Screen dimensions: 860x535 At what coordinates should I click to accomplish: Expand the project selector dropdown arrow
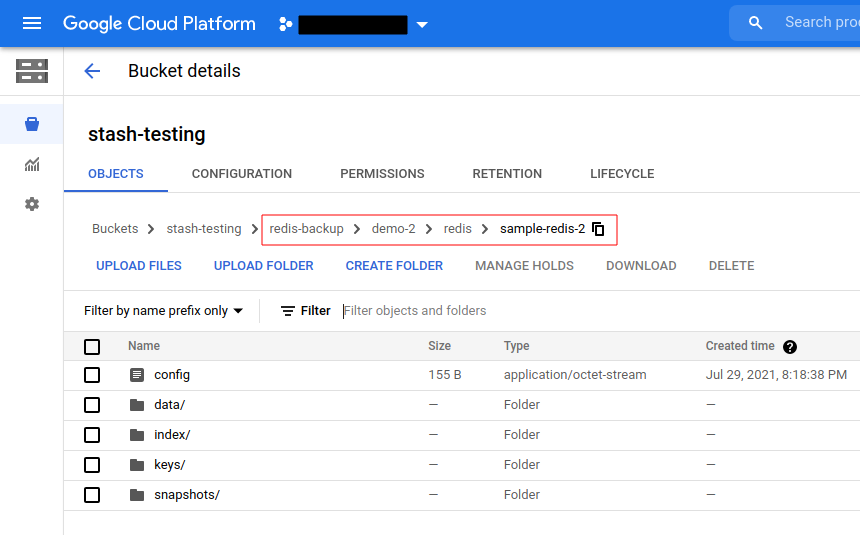(x=422, y=24)
